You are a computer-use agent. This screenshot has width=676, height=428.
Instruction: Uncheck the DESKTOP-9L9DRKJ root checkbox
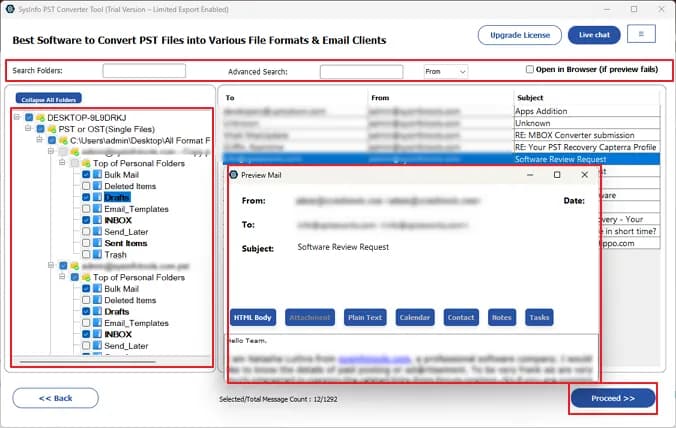click(x=29, y=117)
